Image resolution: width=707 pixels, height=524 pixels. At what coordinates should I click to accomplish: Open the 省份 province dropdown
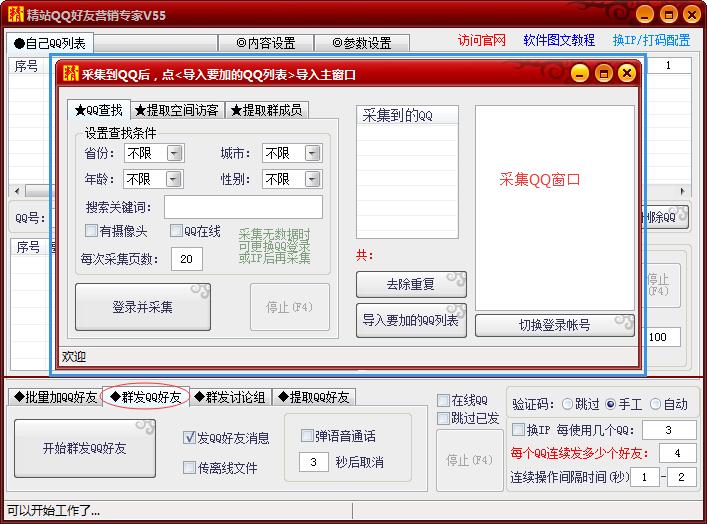(x=174, y=153)
